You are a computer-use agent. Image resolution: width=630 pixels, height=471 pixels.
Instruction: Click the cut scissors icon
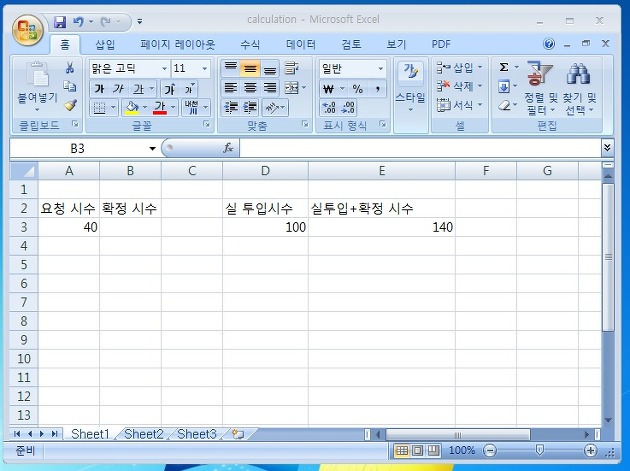[x=70, y=68]
